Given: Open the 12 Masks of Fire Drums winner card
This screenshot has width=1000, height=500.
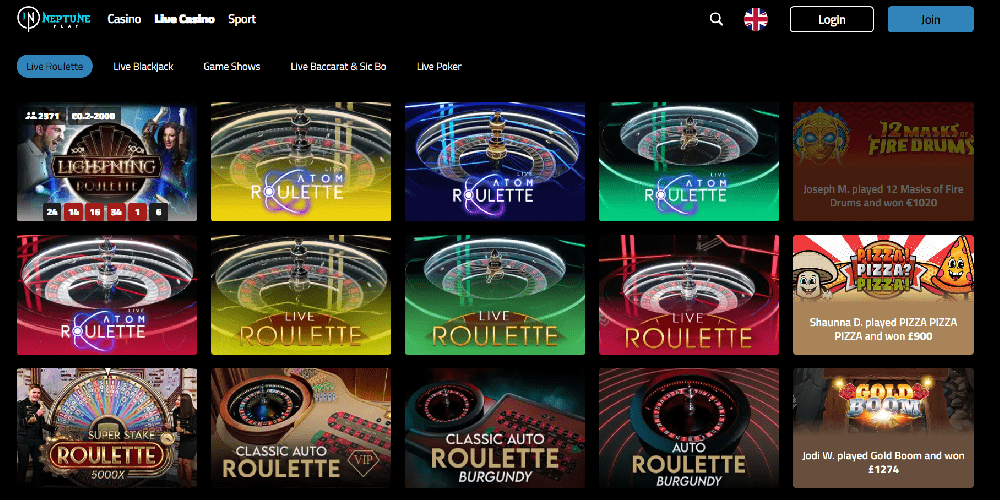Looking at the screenshot, I should pos(883,161).
